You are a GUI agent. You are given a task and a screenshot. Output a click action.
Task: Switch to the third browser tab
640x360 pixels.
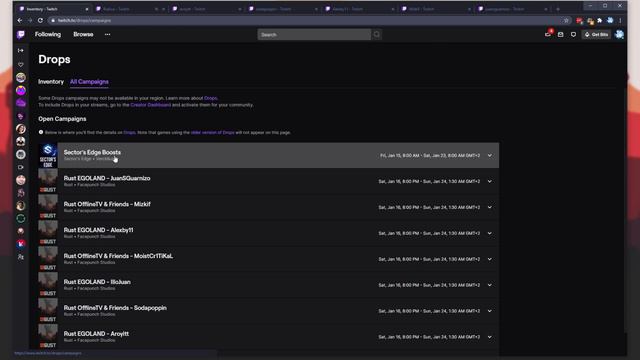click(x=206, y=9)
